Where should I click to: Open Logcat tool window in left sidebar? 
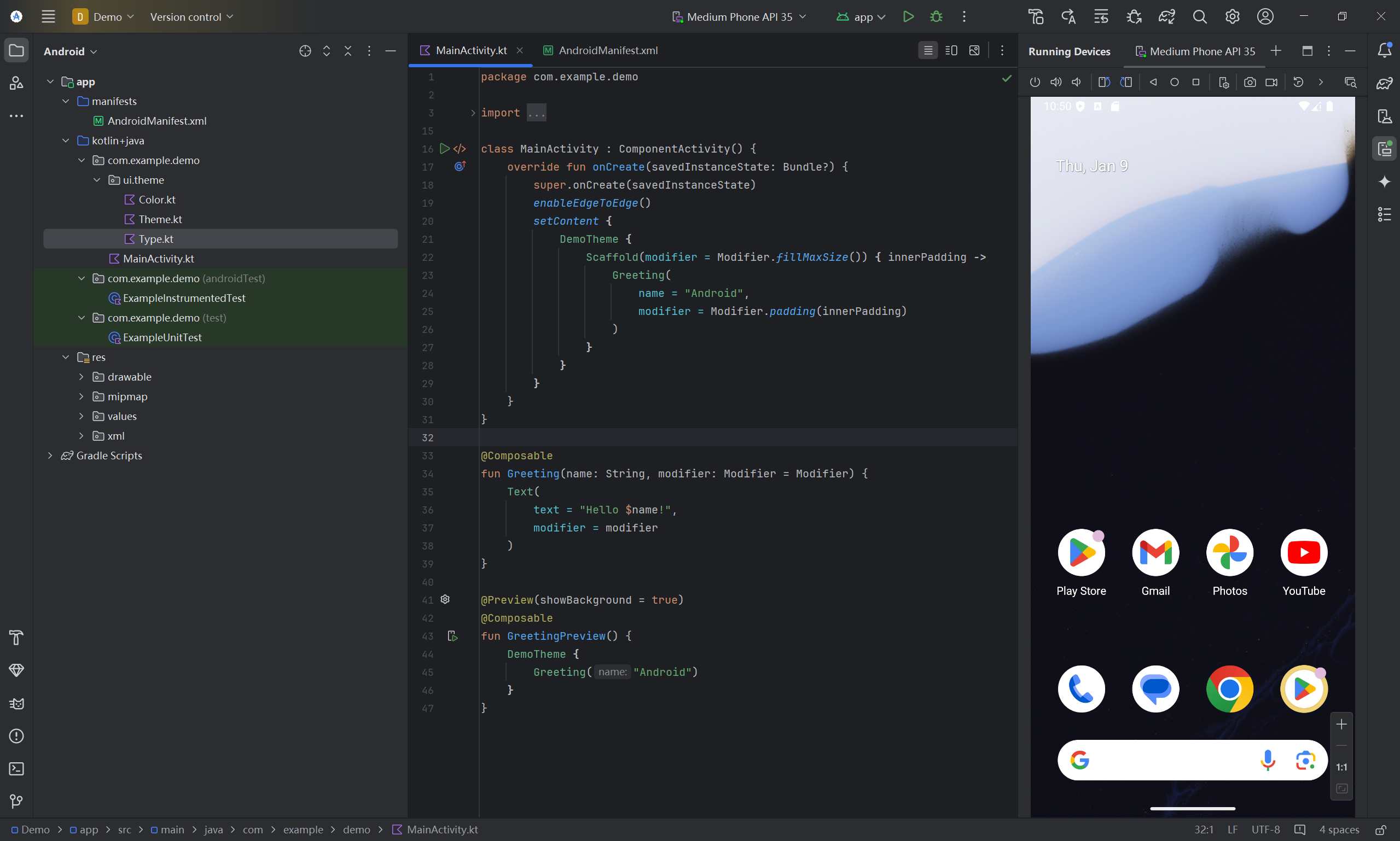pyautogui.click(x=16, y=703)
